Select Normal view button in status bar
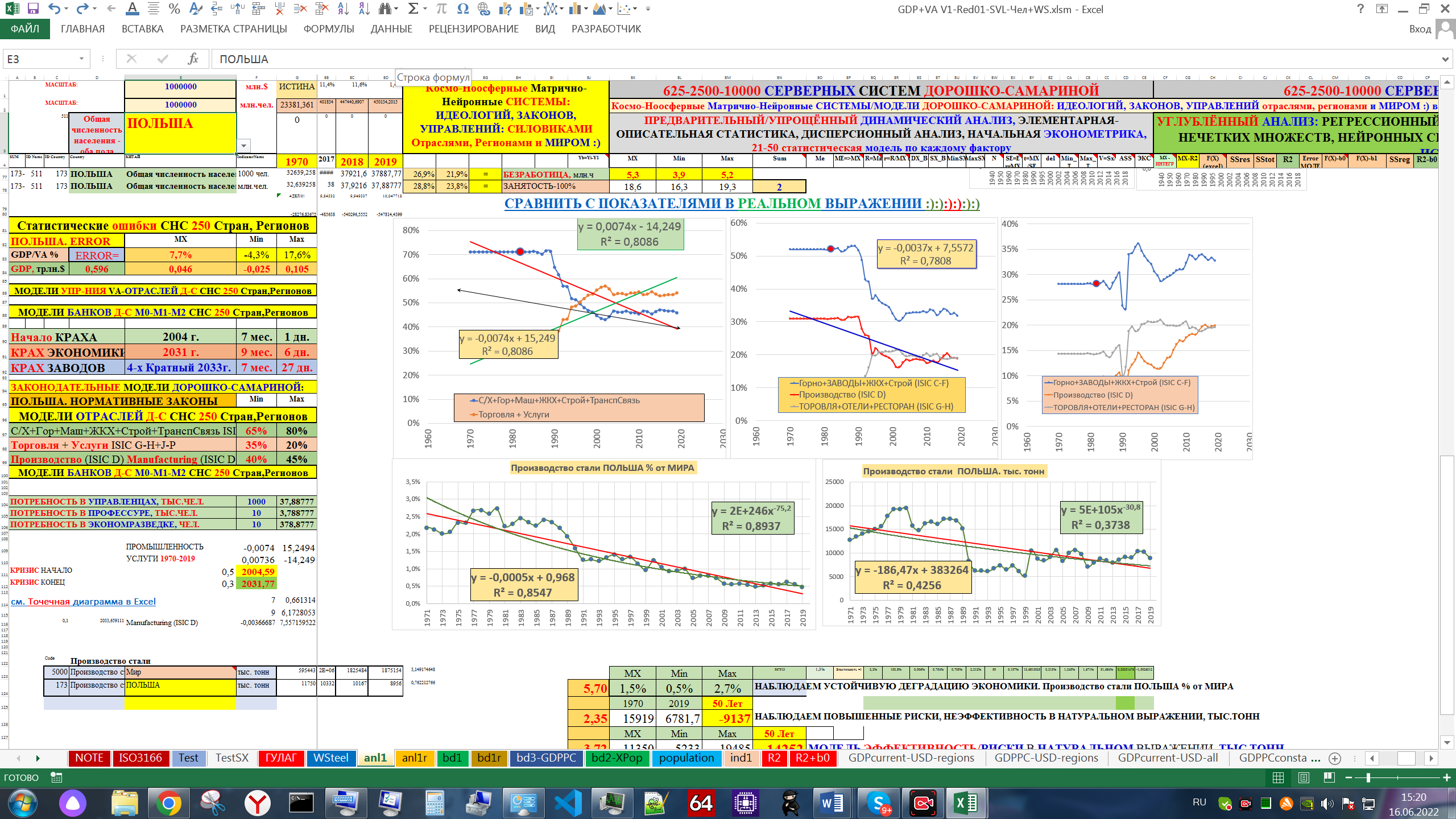The height and width of the screenshot is (819, 1456). [x=1278, y=777]
